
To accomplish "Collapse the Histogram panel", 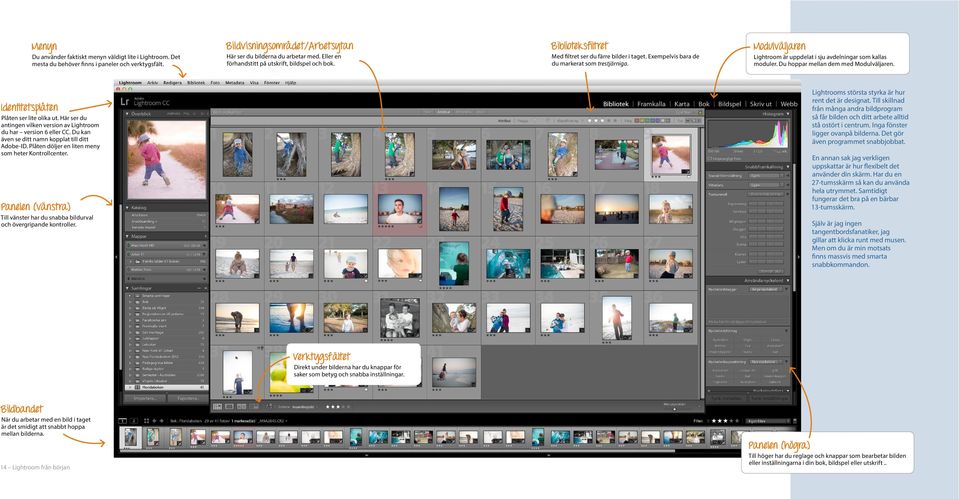I will coord(788,114).
